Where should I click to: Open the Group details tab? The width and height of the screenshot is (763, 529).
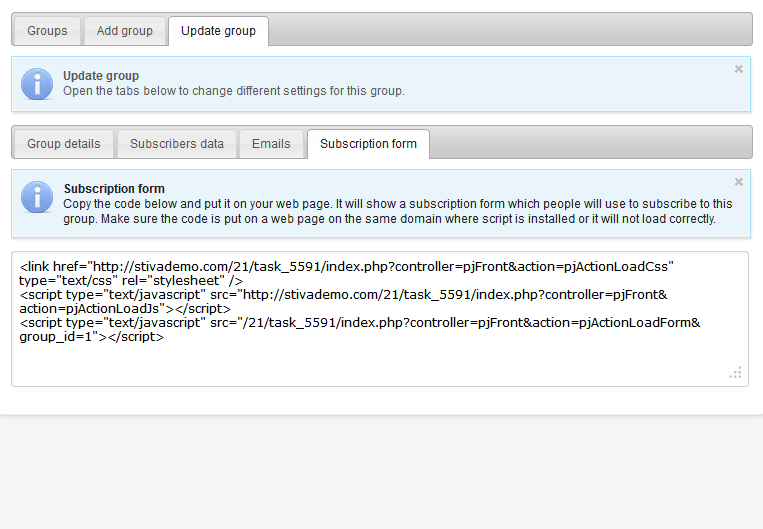64,144
